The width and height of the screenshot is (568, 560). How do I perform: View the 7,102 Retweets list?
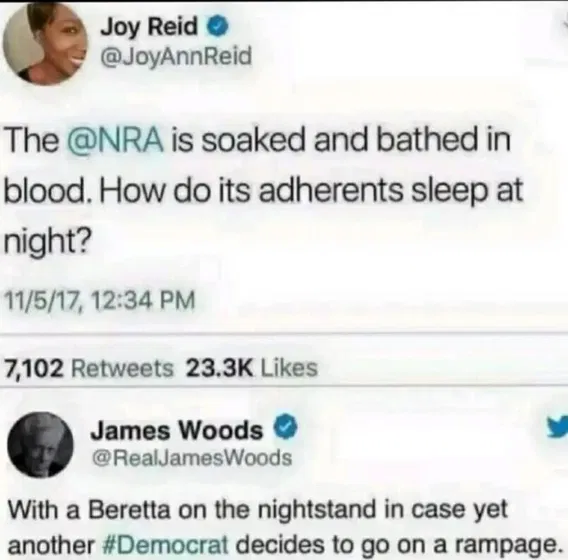(89, 368)
